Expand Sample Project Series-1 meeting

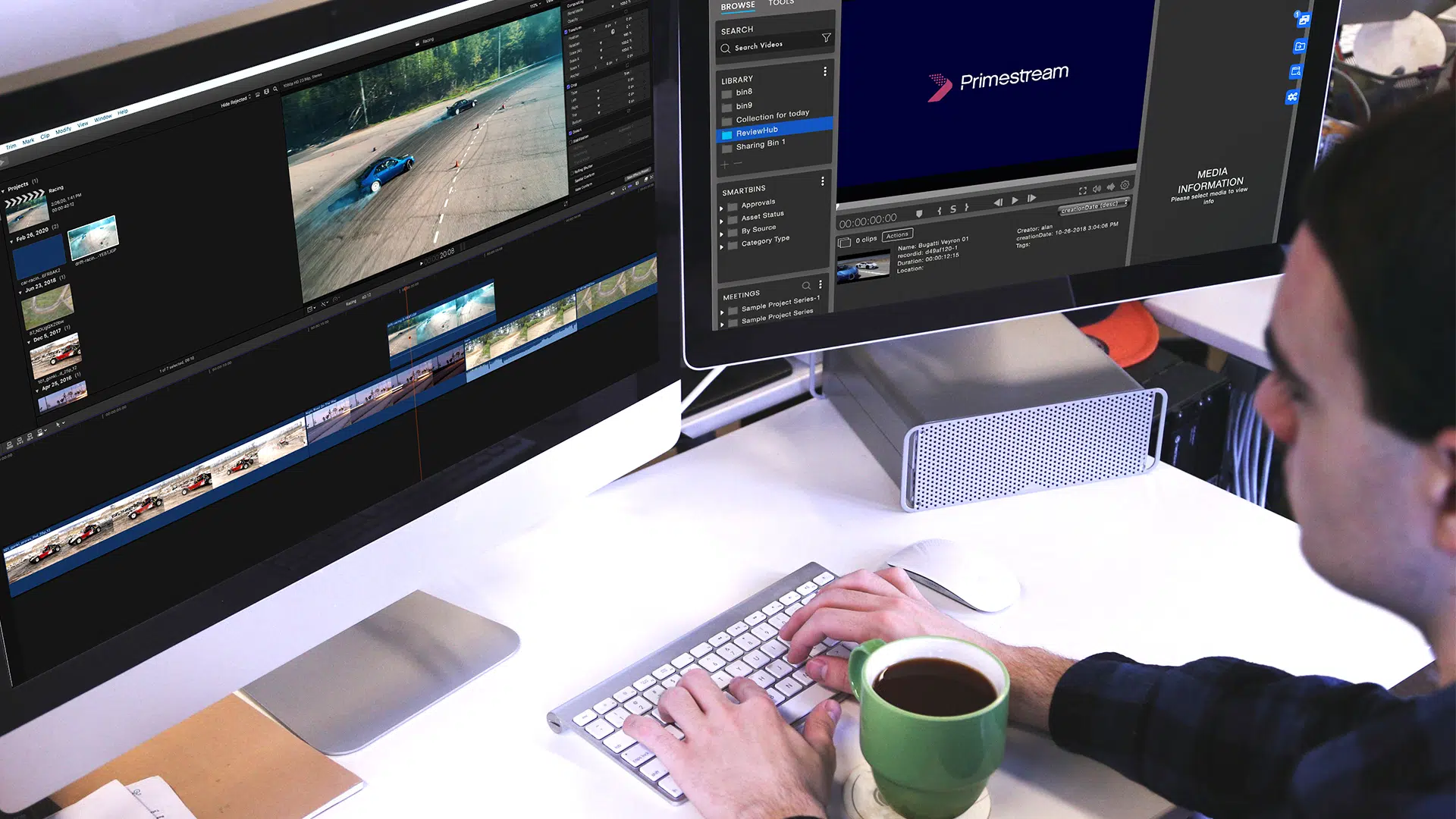722,312
